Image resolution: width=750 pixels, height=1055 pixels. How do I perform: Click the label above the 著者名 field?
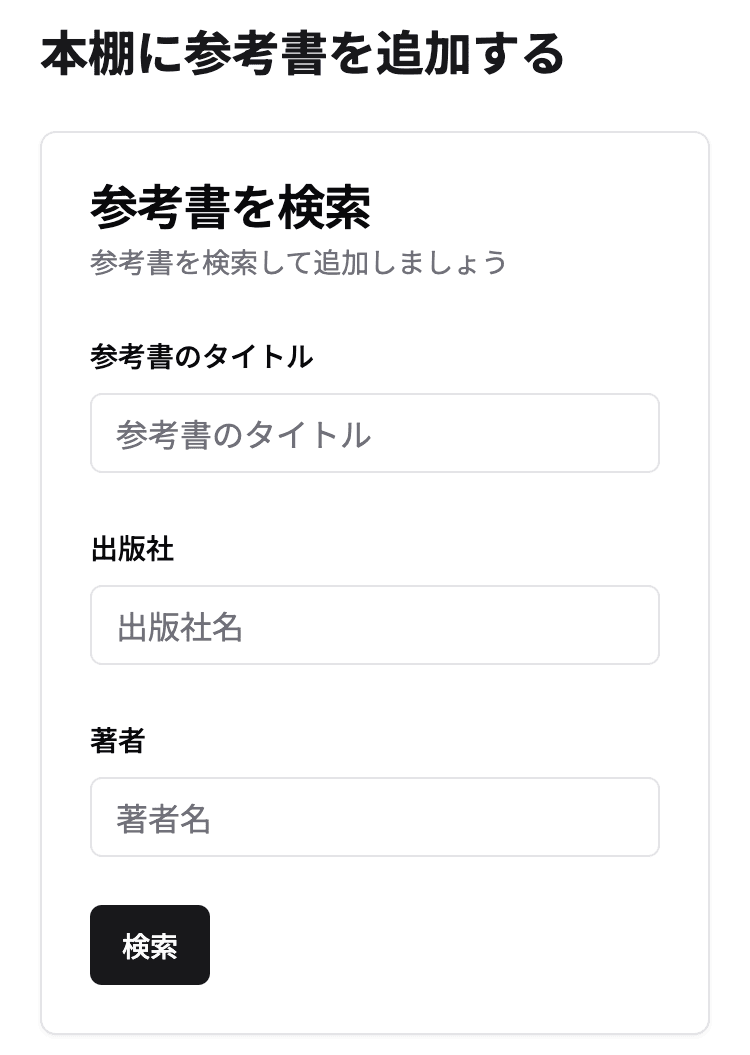[117, 741]
